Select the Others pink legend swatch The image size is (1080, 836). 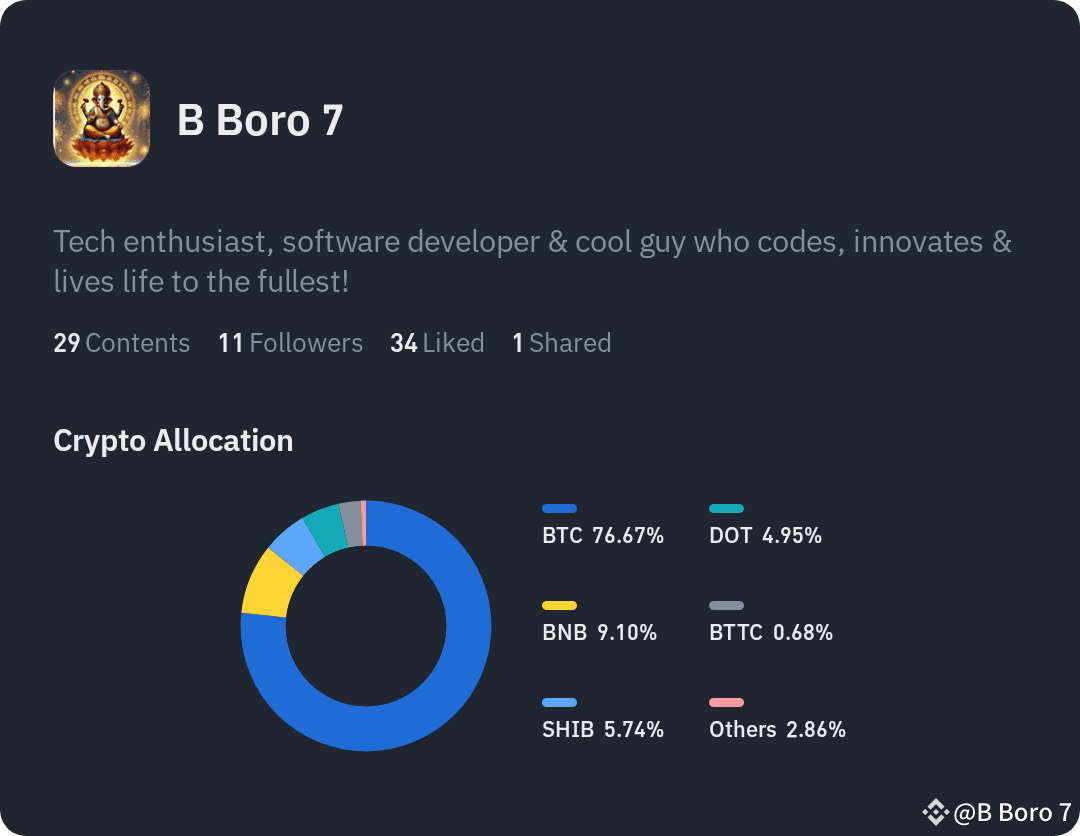click(x=727, y=703)
